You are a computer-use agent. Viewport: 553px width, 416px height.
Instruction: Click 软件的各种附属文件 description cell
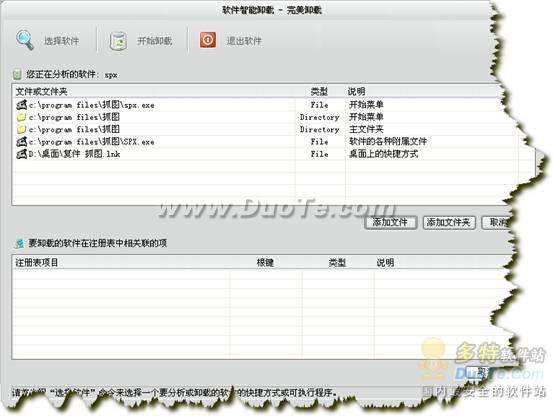tap(388, 142)
